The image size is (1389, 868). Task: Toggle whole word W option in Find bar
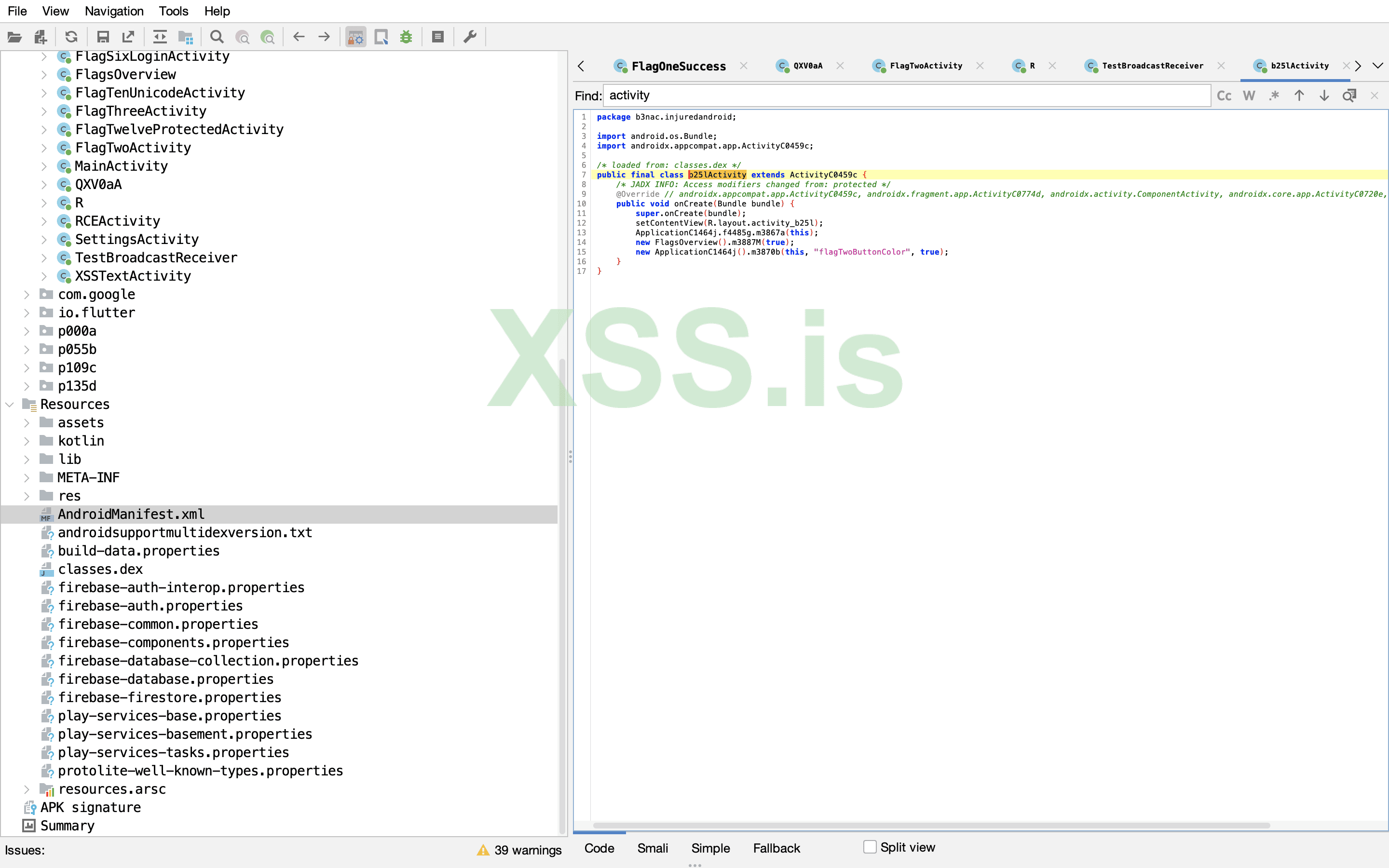(1249, 96)
